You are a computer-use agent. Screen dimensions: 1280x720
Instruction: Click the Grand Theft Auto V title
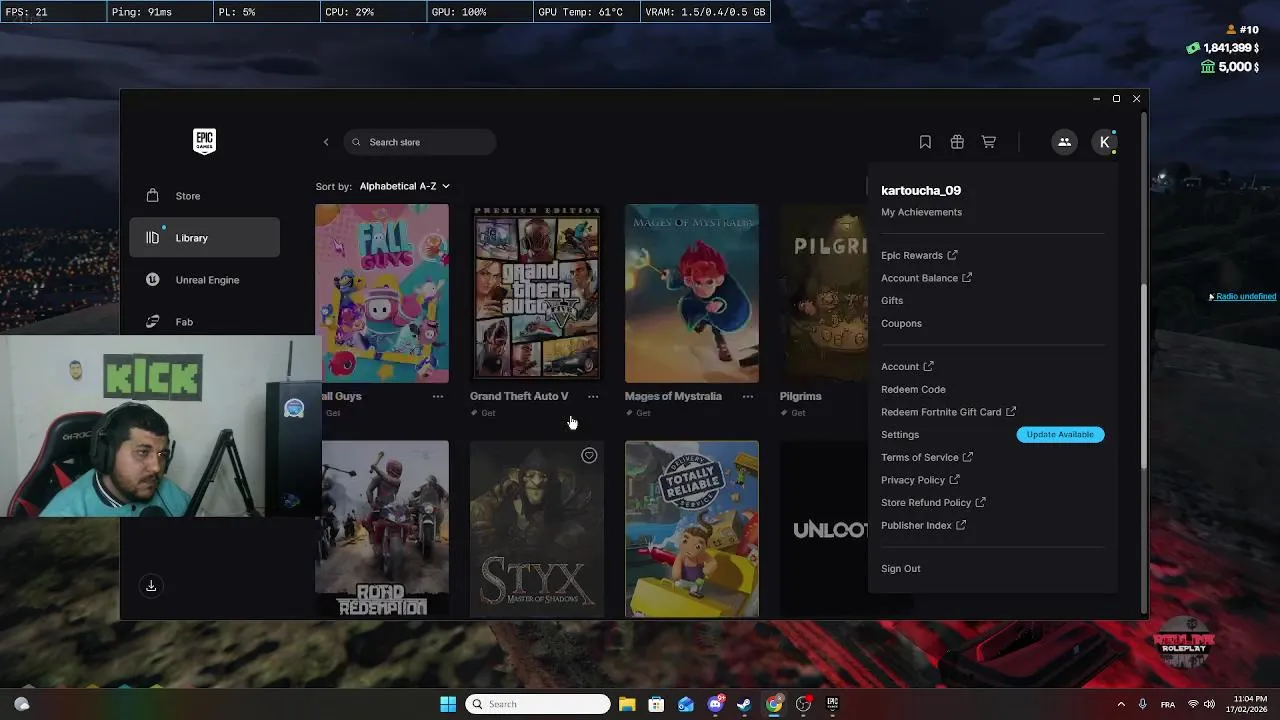(519, 396)
